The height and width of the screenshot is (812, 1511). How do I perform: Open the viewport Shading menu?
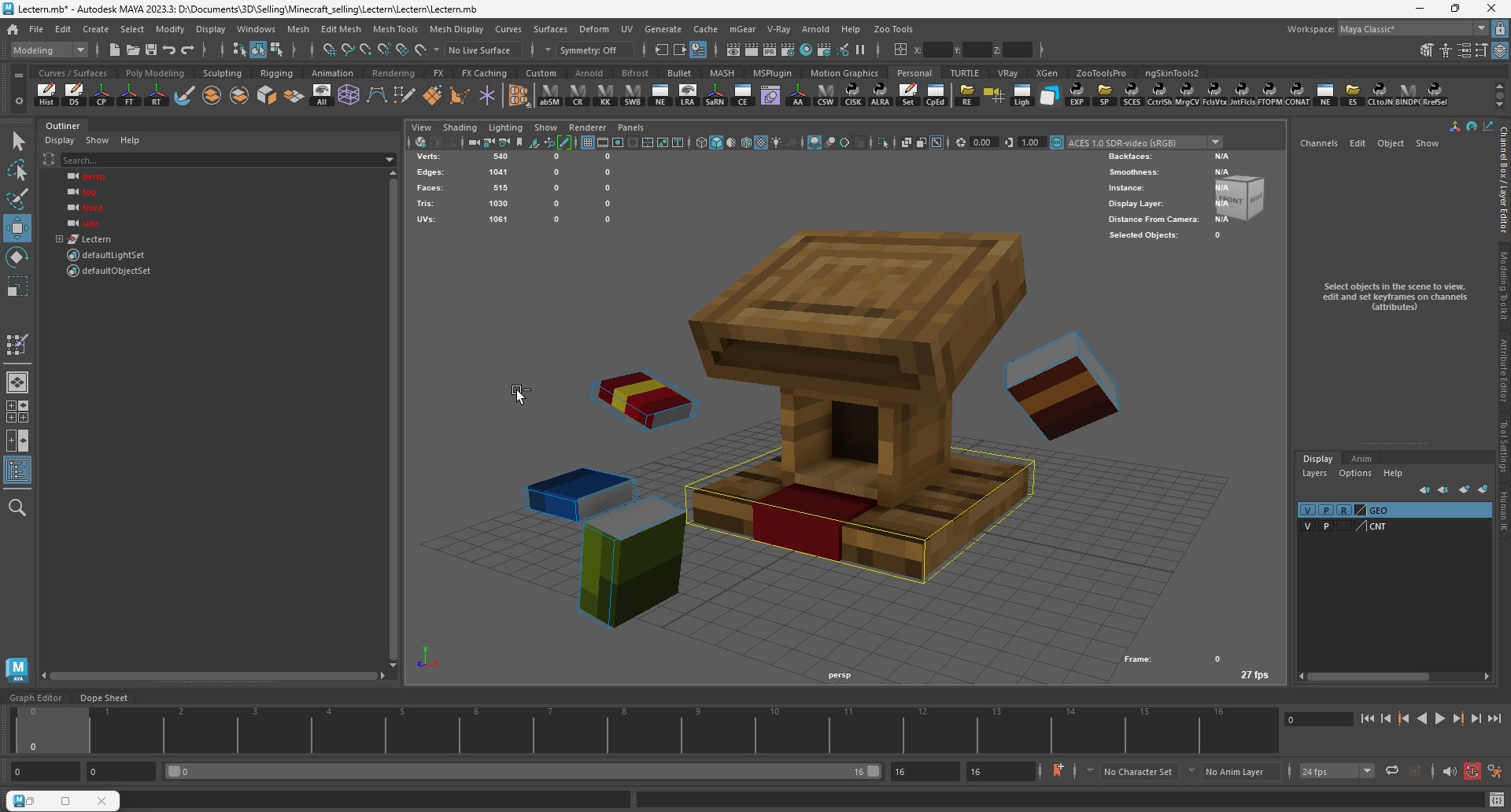460,127
